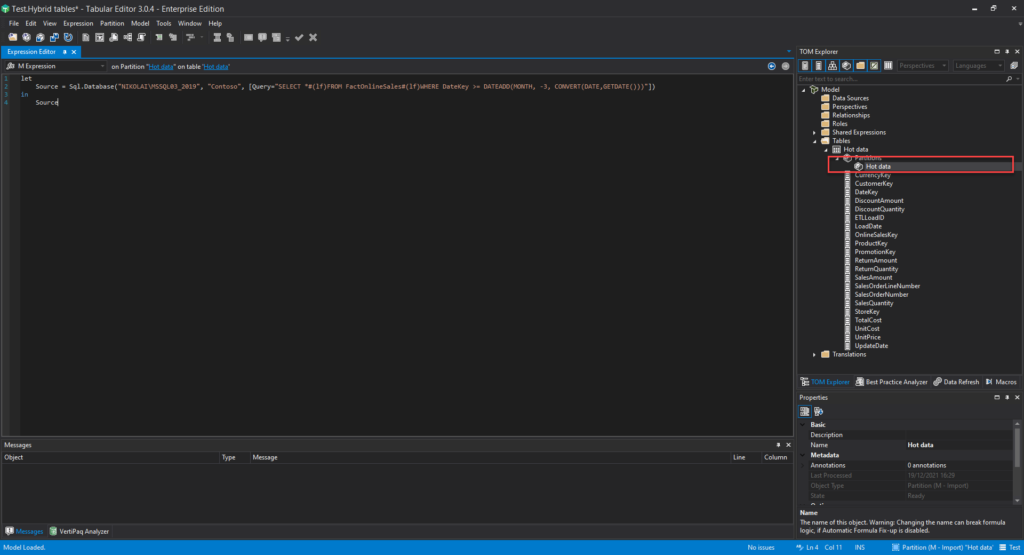Click the alphabetical sort icon in Properties

click(819, 411)
